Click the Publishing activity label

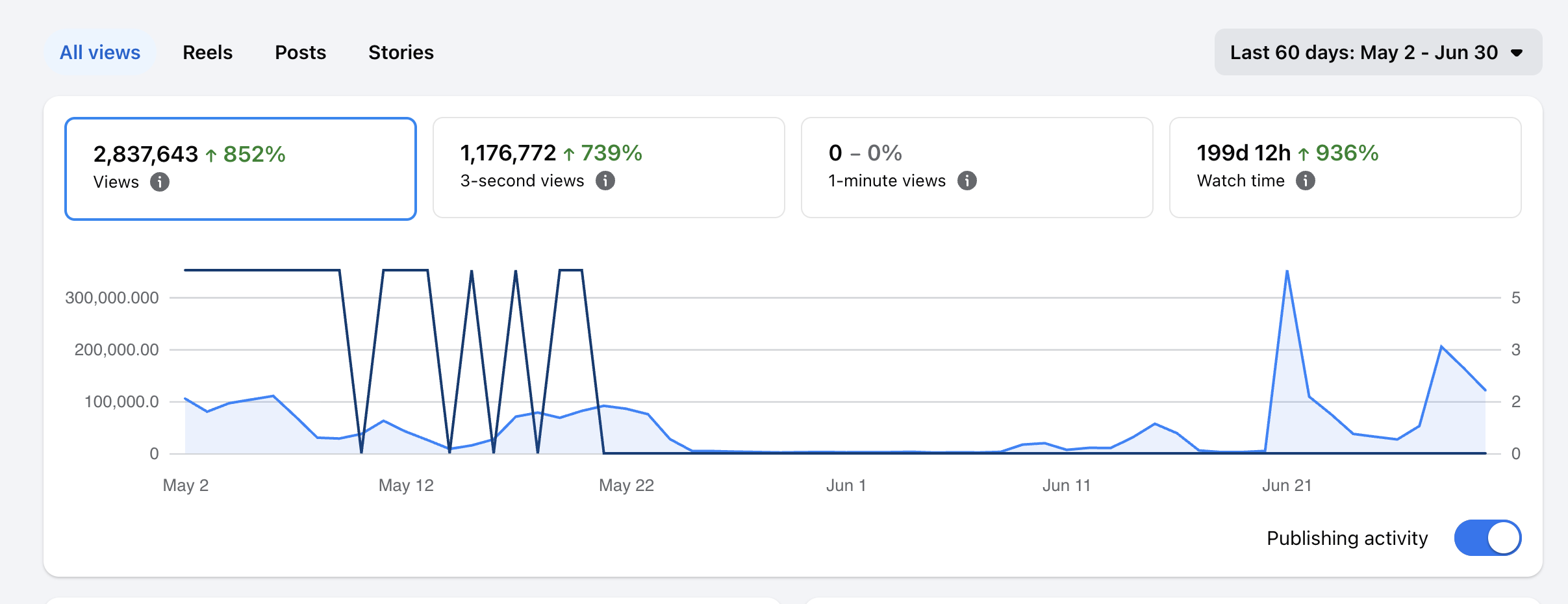[1347, 538]
